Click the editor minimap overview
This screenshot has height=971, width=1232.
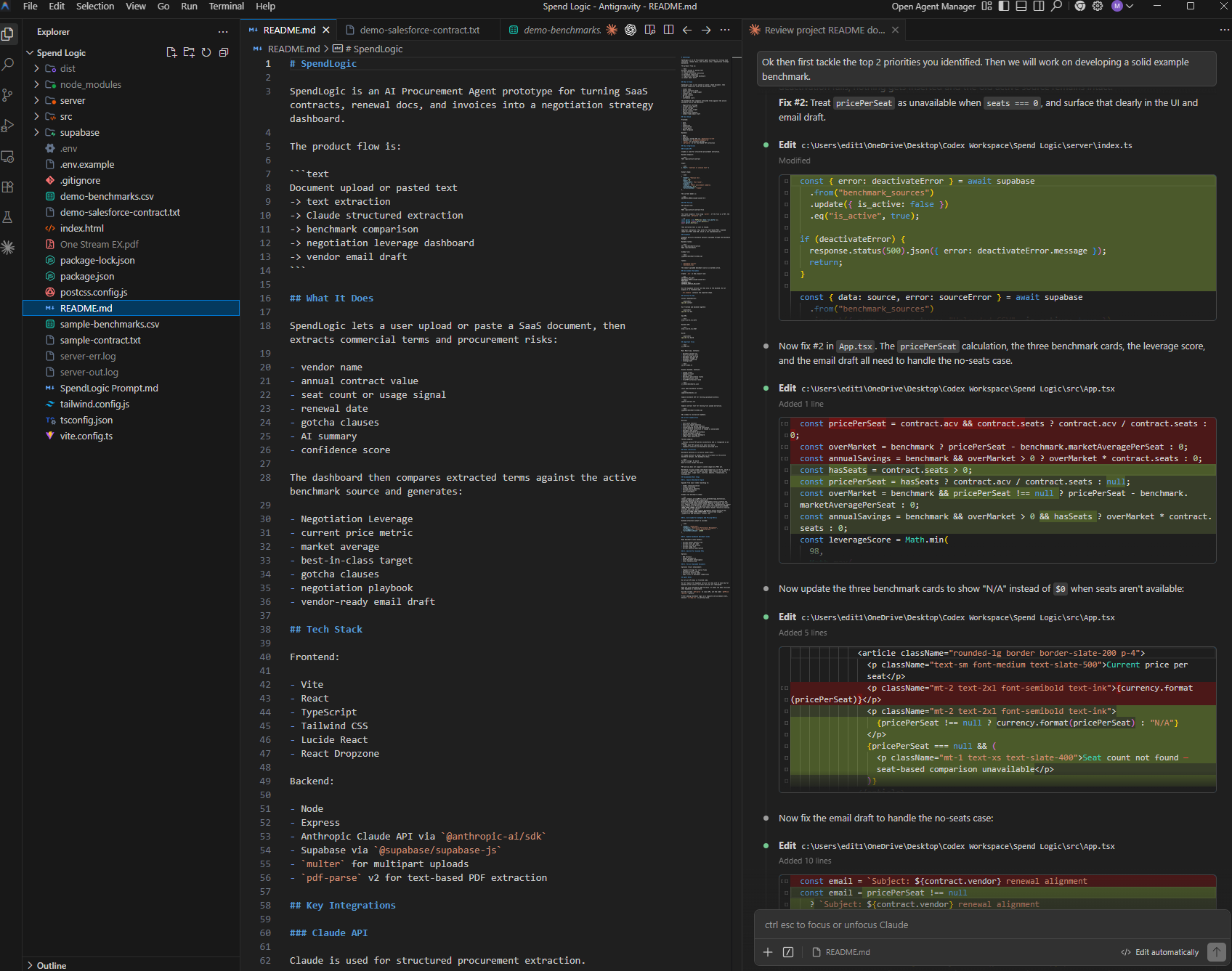(x=705, y=327)
